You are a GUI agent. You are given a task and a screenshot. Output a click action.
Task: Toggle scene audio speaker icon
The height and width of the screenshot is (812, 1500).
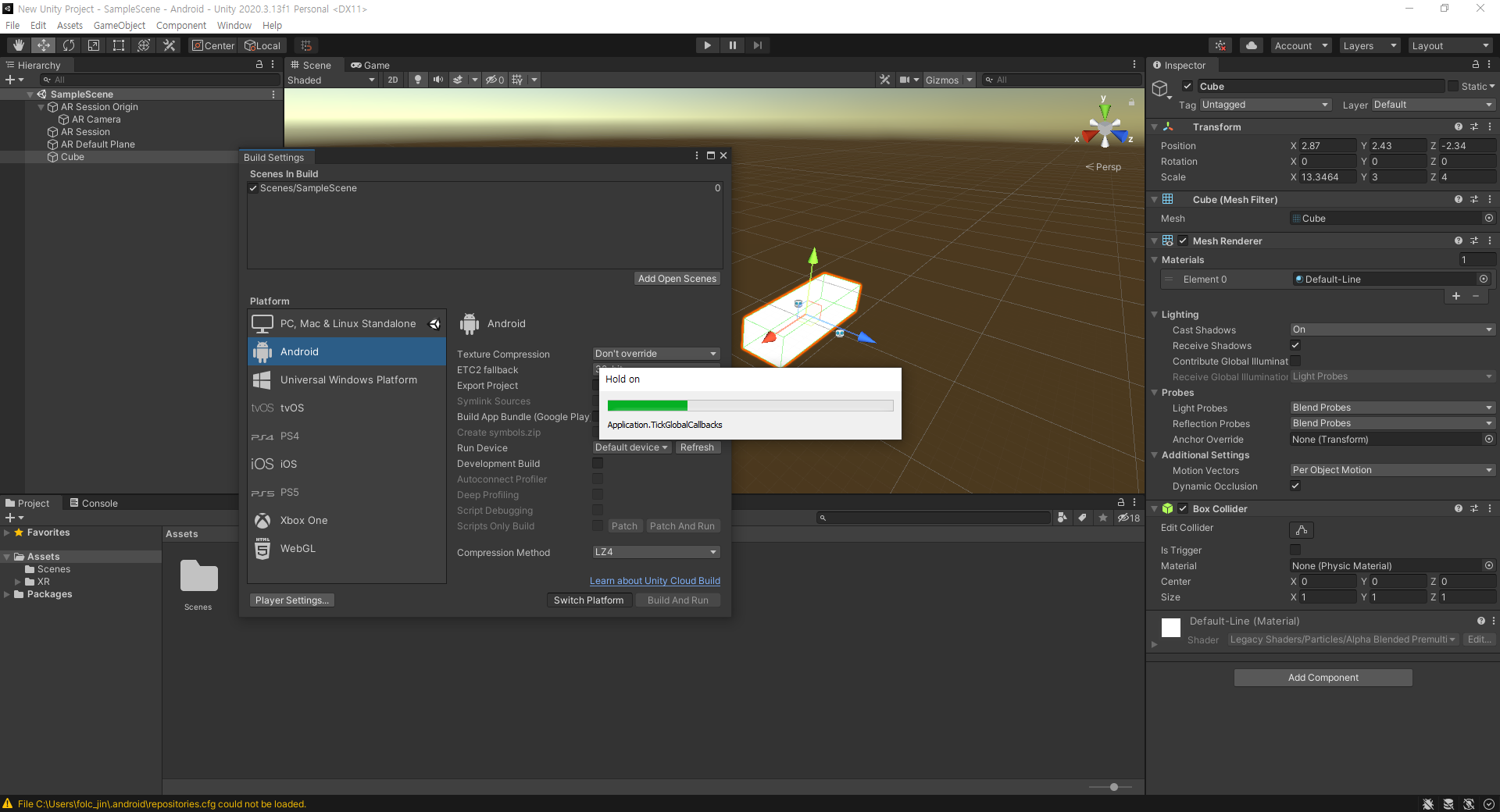point(437,80)
